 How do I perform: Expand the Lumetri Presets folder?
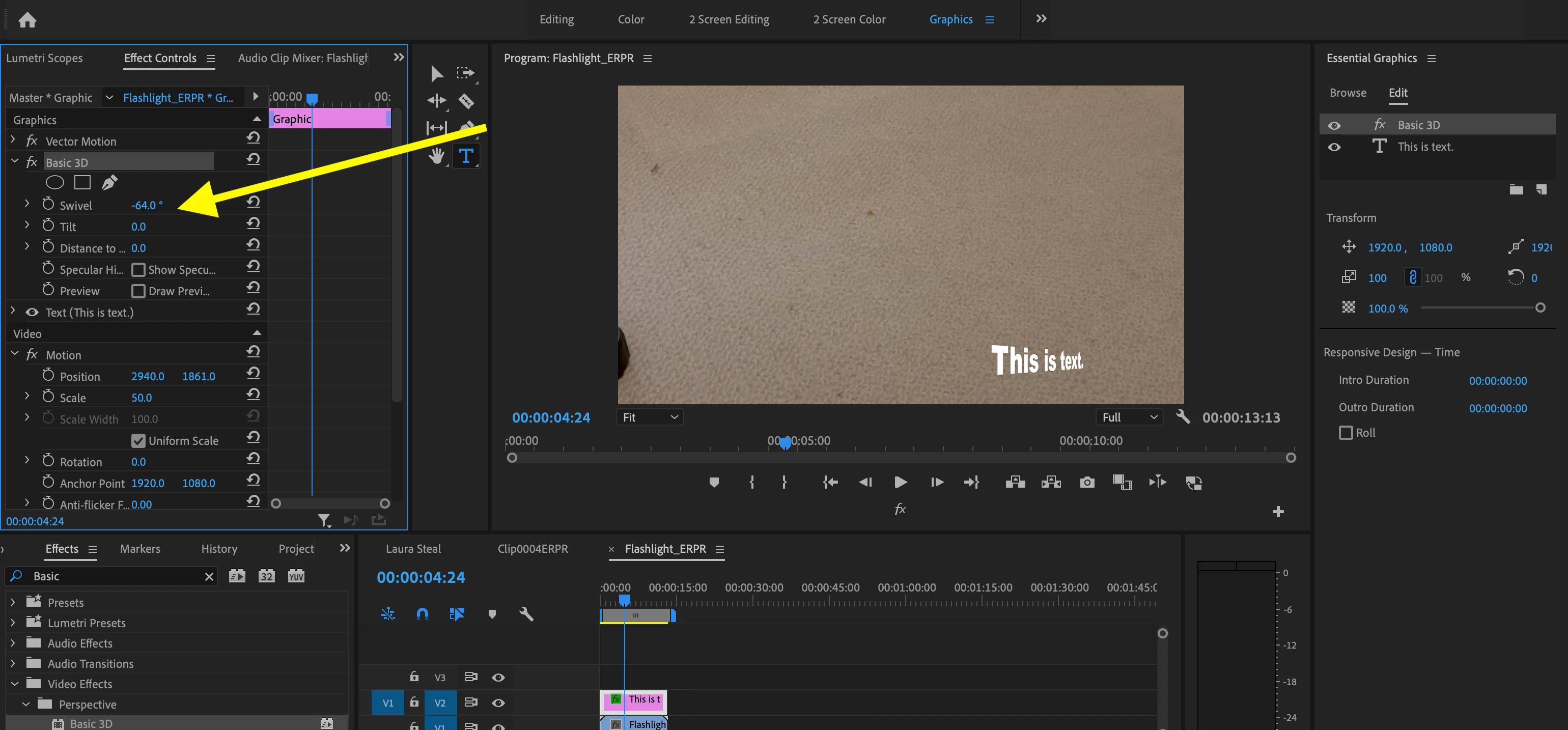coord(13,622)
